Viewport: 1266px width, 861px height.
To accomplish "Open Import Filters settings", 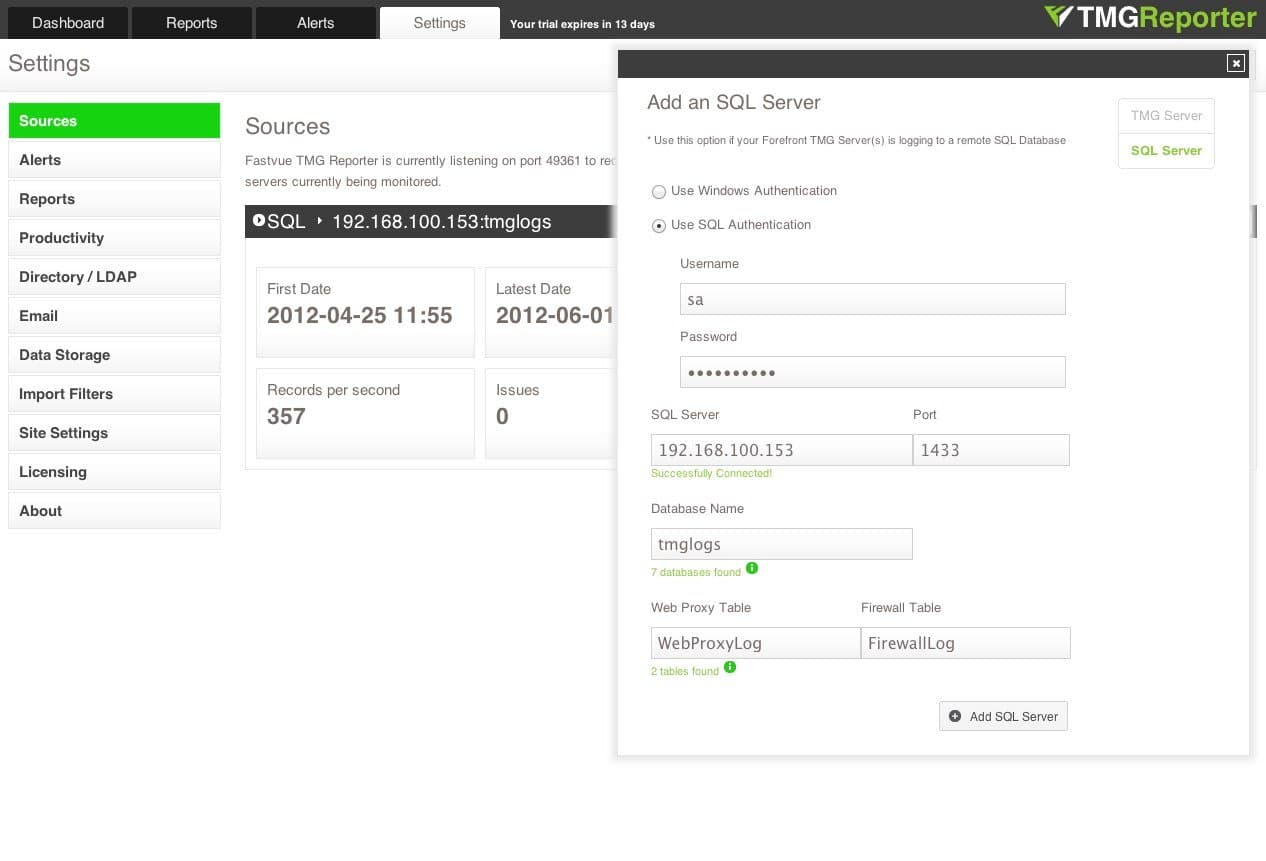I will [x=114, y=394].
